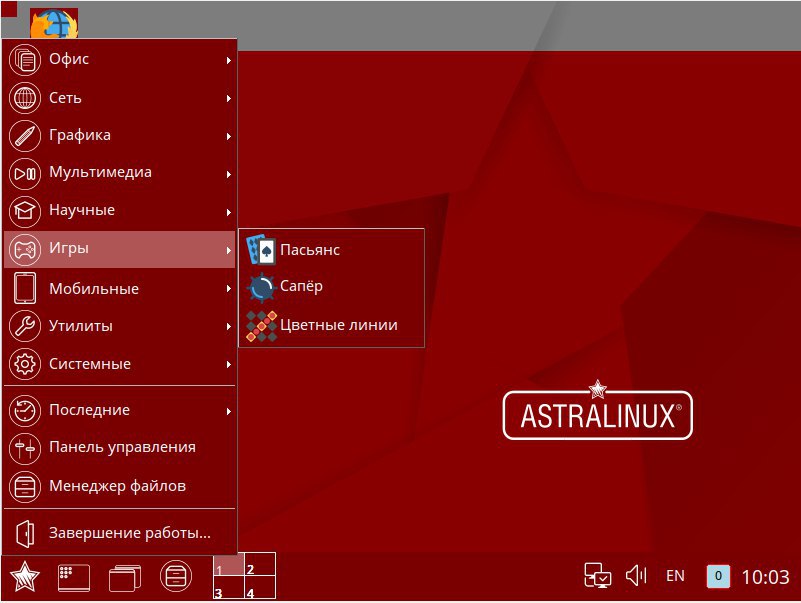Choose Завершение работы...

click(x=120, y=534)
